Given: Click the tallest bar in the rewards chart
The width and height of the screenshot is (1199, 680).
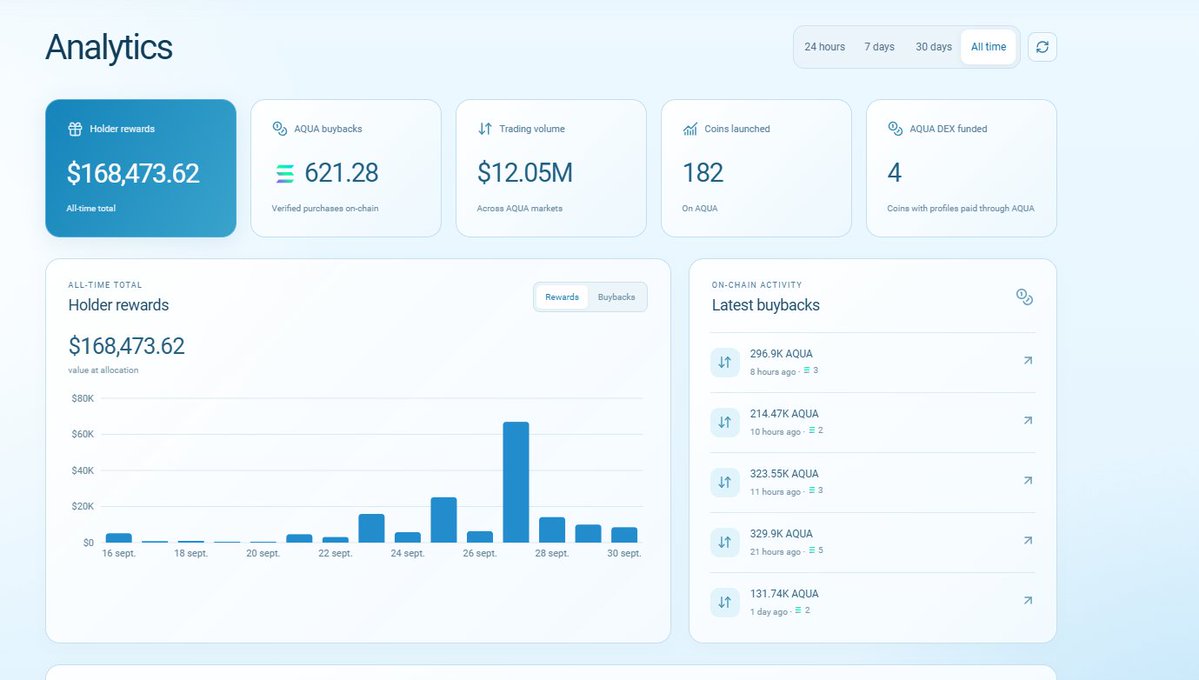Looking at the screenshot, I should (x=516, y=482).
